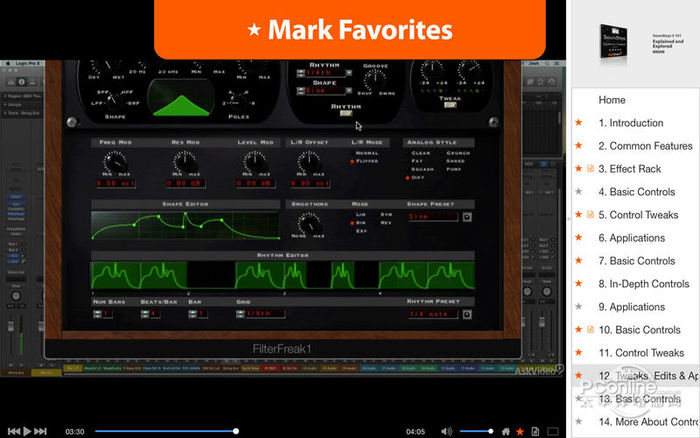Select Crunch analog style
The width and height of the screenshot is (700, 438).
click(x=458, y=153)
